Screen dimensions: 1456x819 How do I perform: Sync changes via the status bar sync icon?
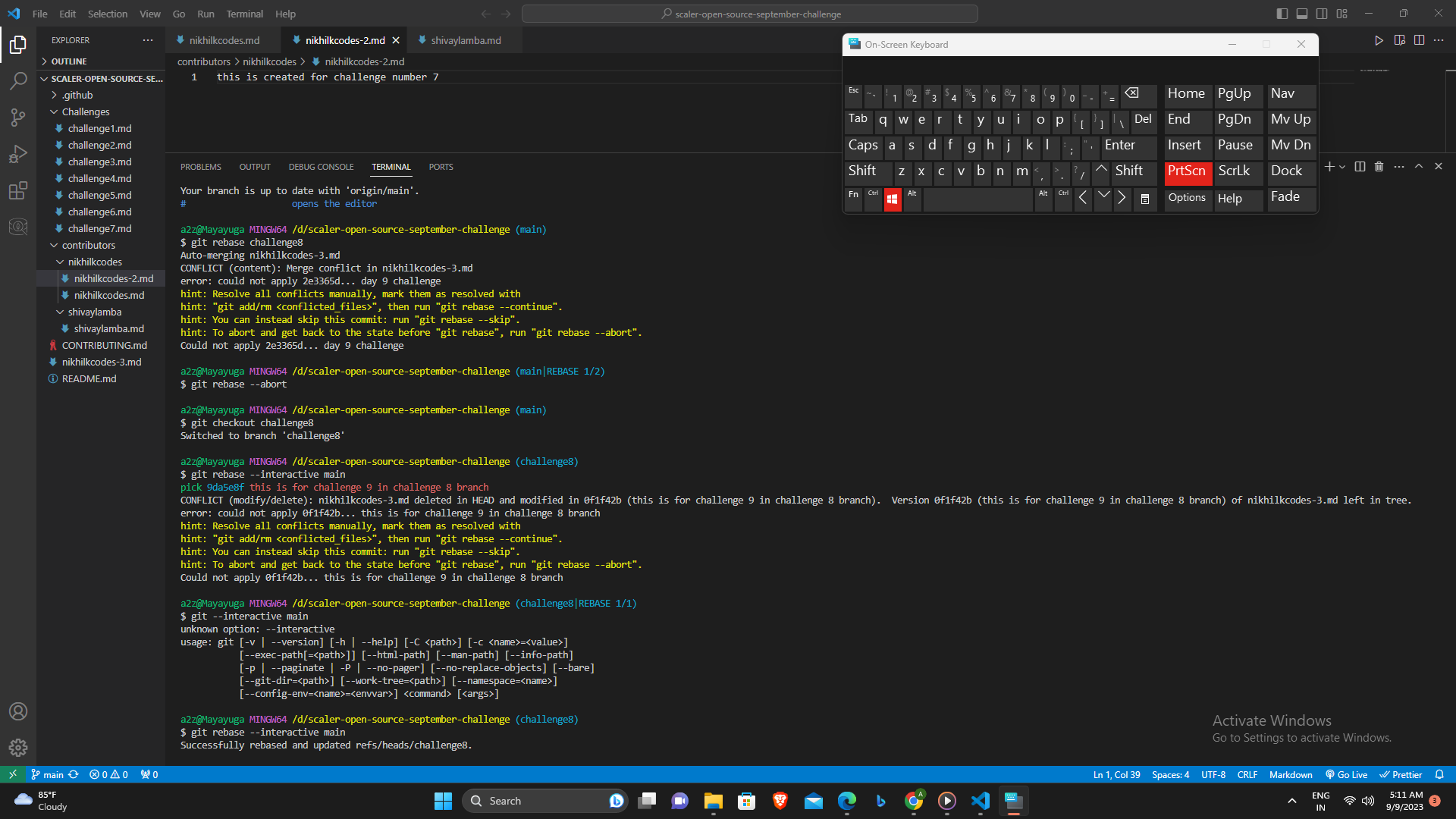(x=74, y=774)
